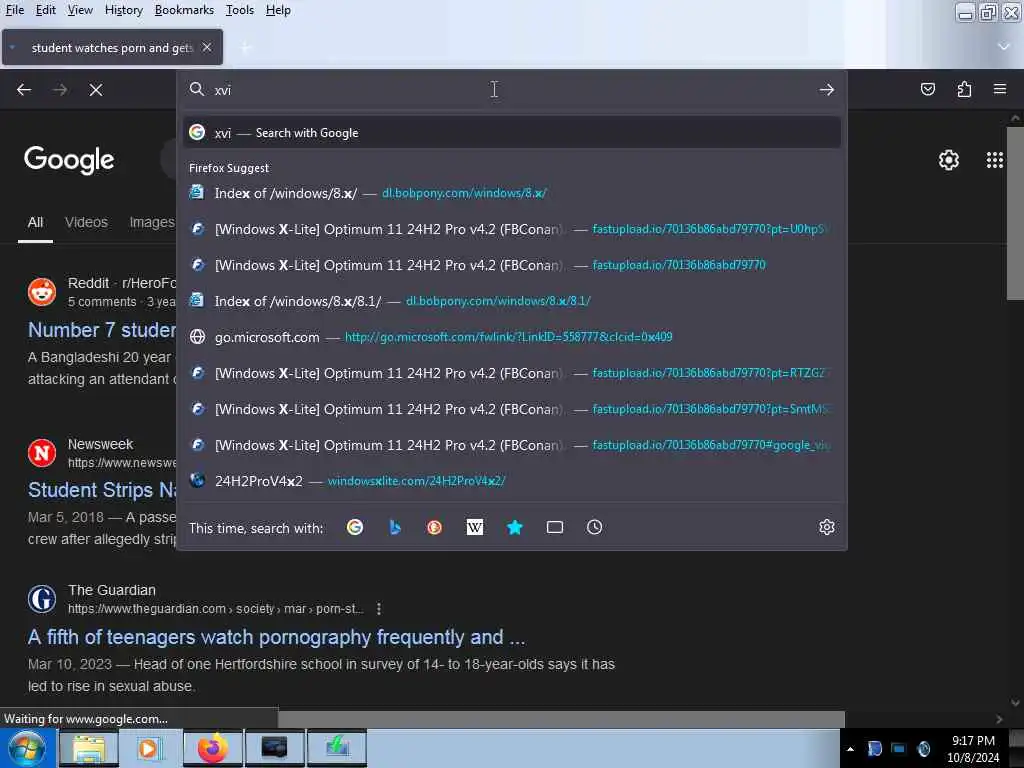Open the Extensions puzzle icon
The image size is (1024, 768).
[x=964, y=89]
